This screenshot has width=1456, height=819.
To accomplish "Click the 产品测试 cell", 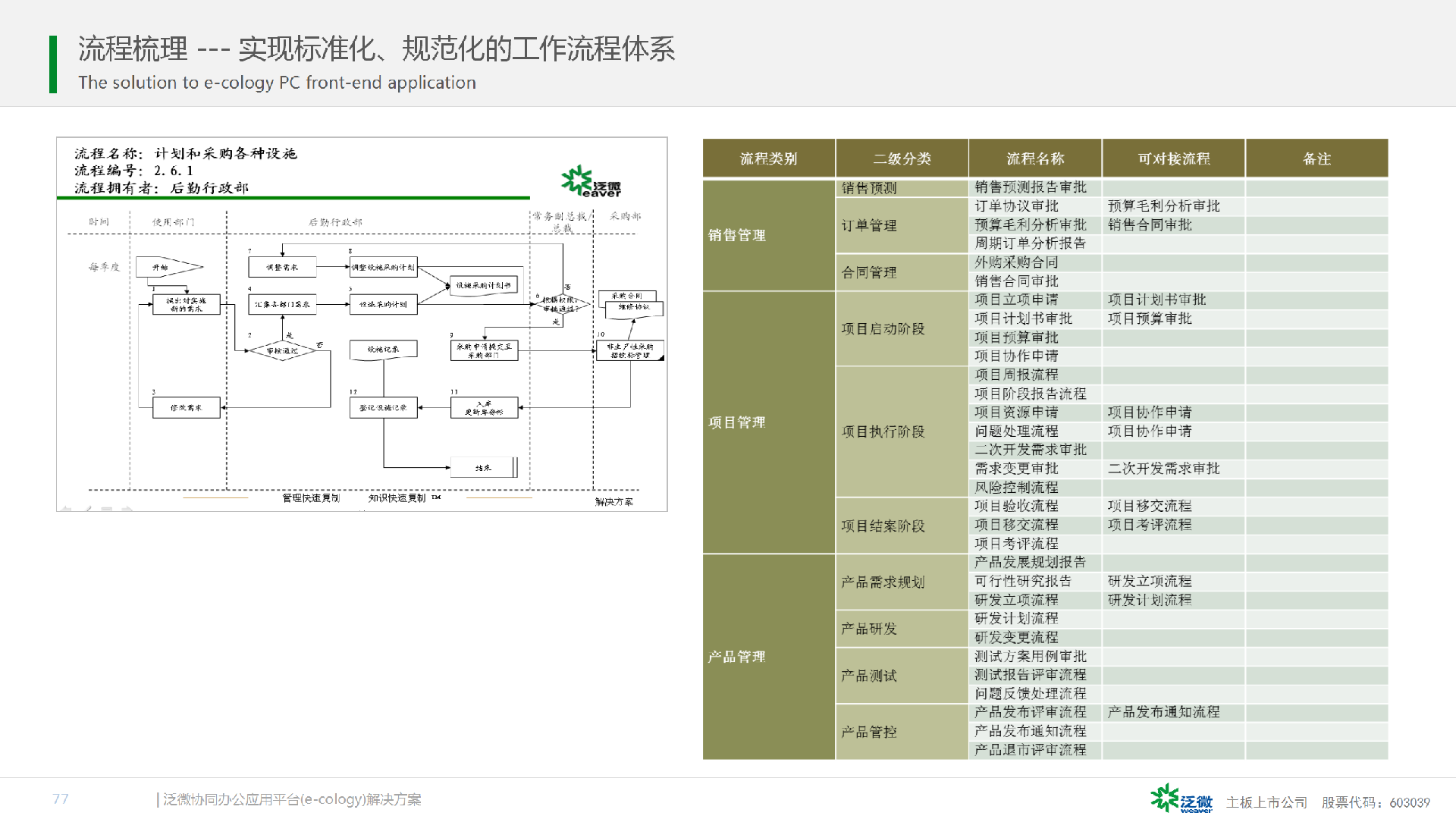I will (x=902, y=676).
